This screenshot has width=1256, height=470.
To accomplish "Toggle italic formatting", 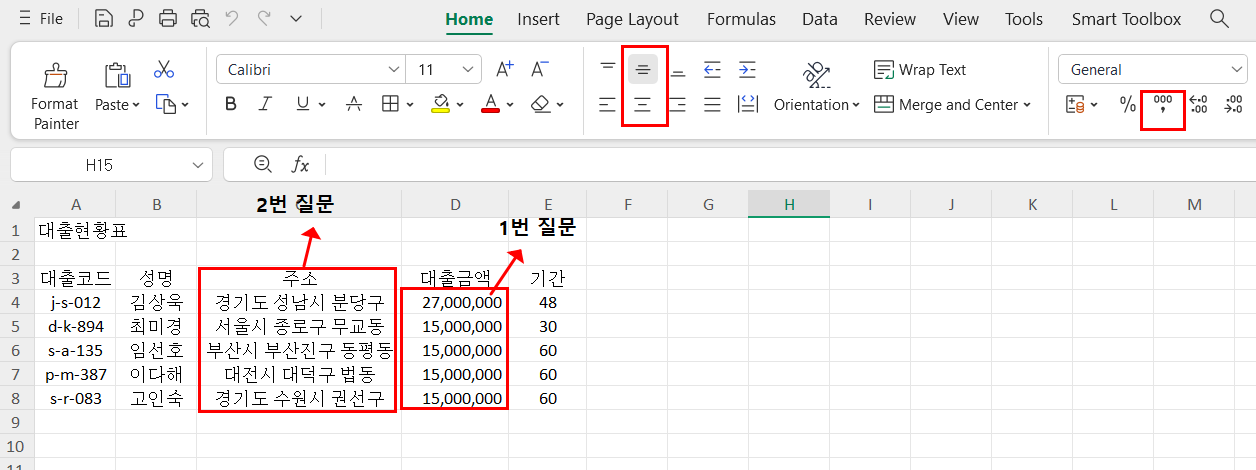I will [265, 104].
